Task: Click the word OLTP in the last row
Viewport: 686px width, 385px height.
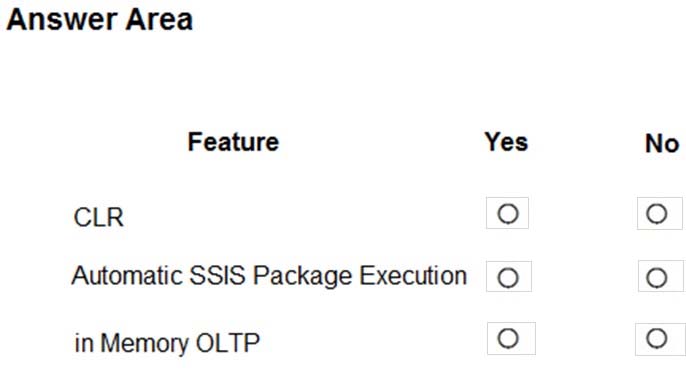Action: click(x=228, y=343)
